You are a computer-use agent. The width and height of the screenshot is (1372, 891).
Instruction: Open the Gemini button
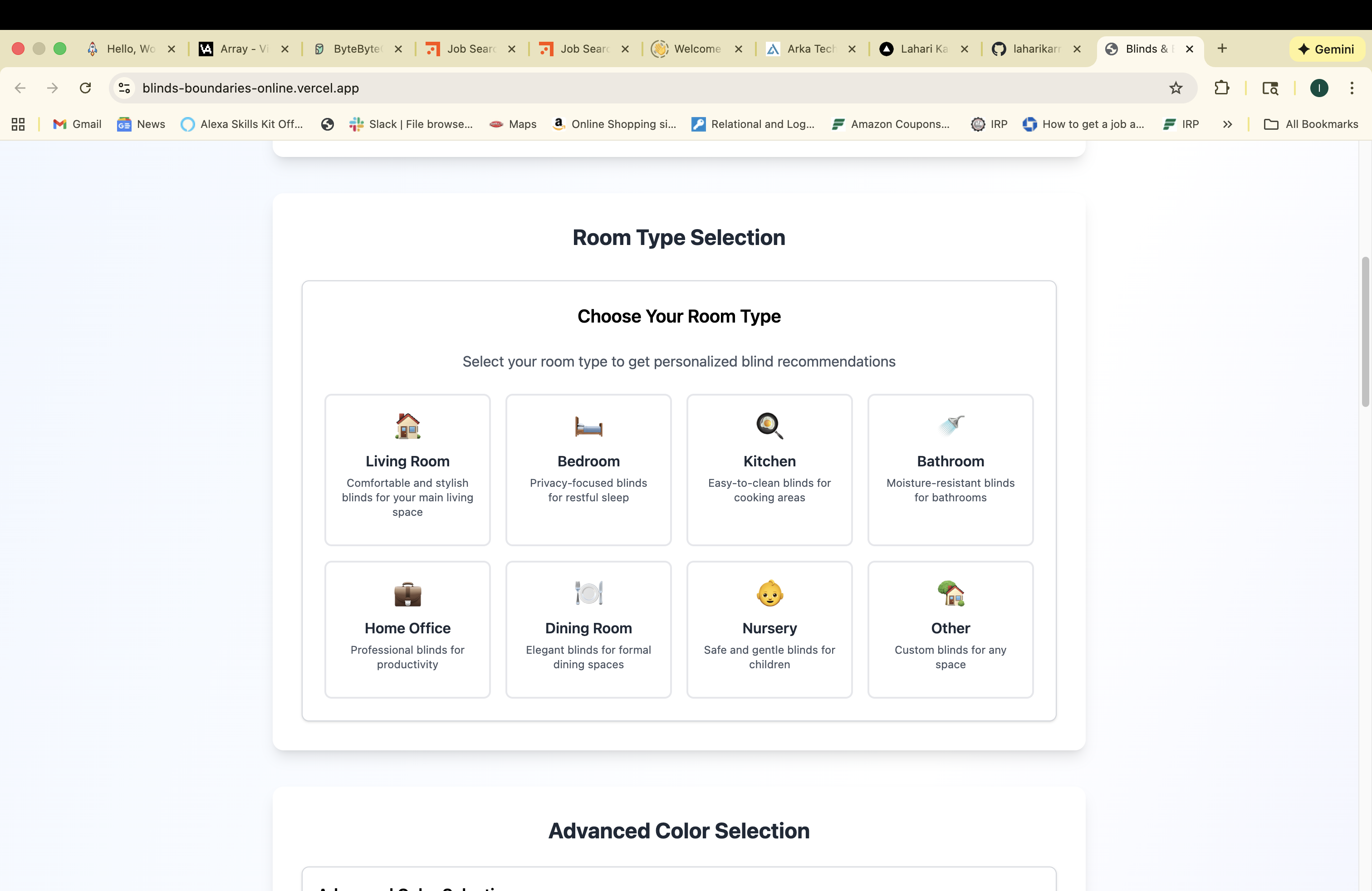click(x=1327, y=49)
